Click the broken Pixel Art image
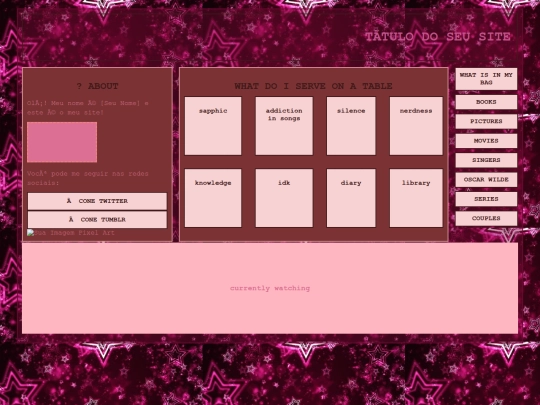Screen dimensions: 540x405 pyautogui.click(x=71, y=233)
